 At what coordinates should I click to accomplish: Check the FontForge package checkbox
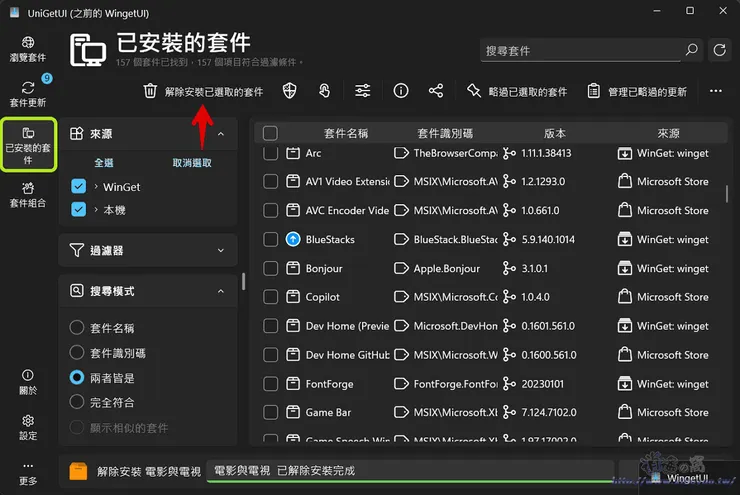pyautogui.click(x=270, y=384)
